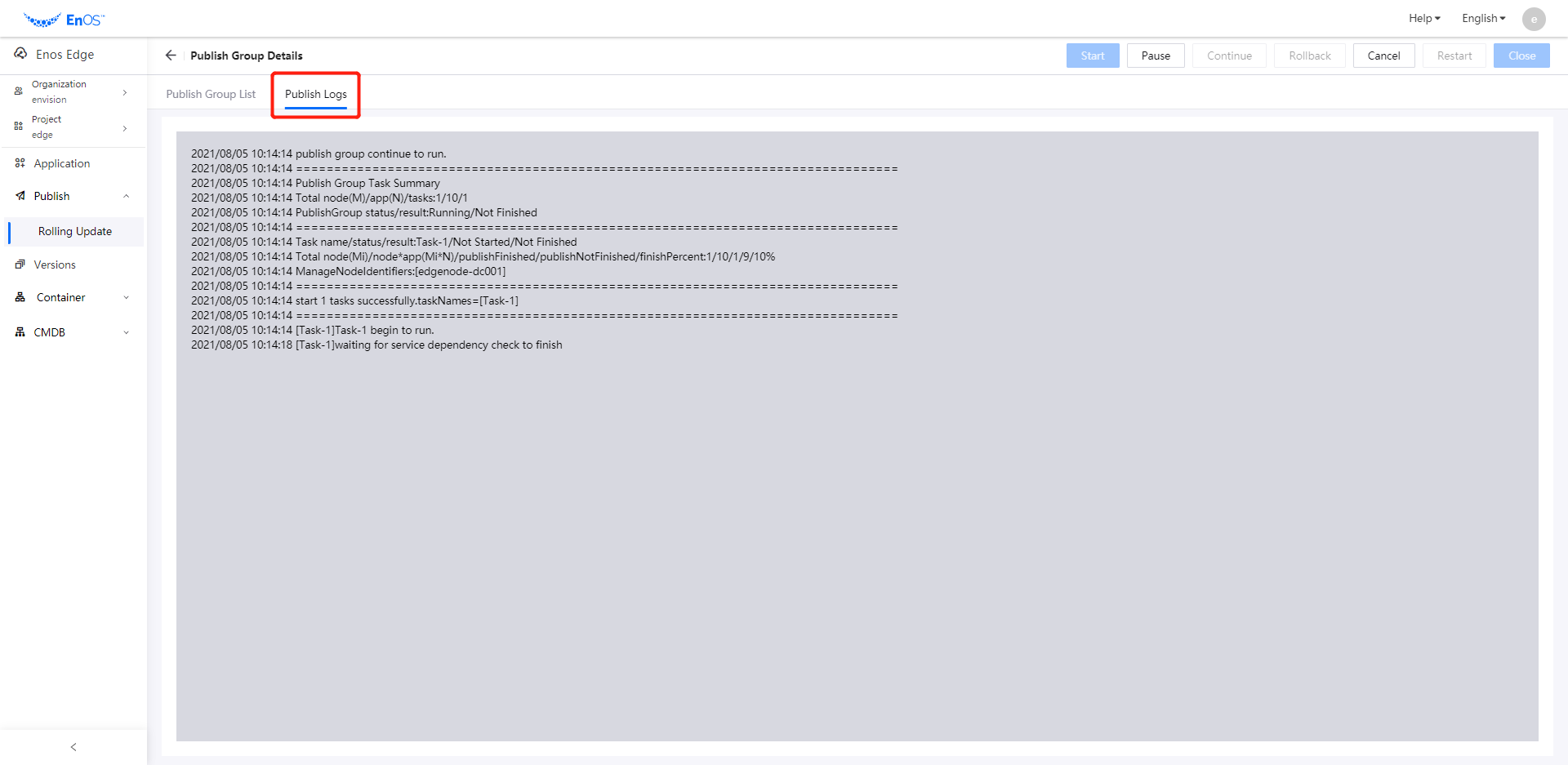Click the Application menu icon
This screenshot has width=1568, height=765.
(20, 163)
